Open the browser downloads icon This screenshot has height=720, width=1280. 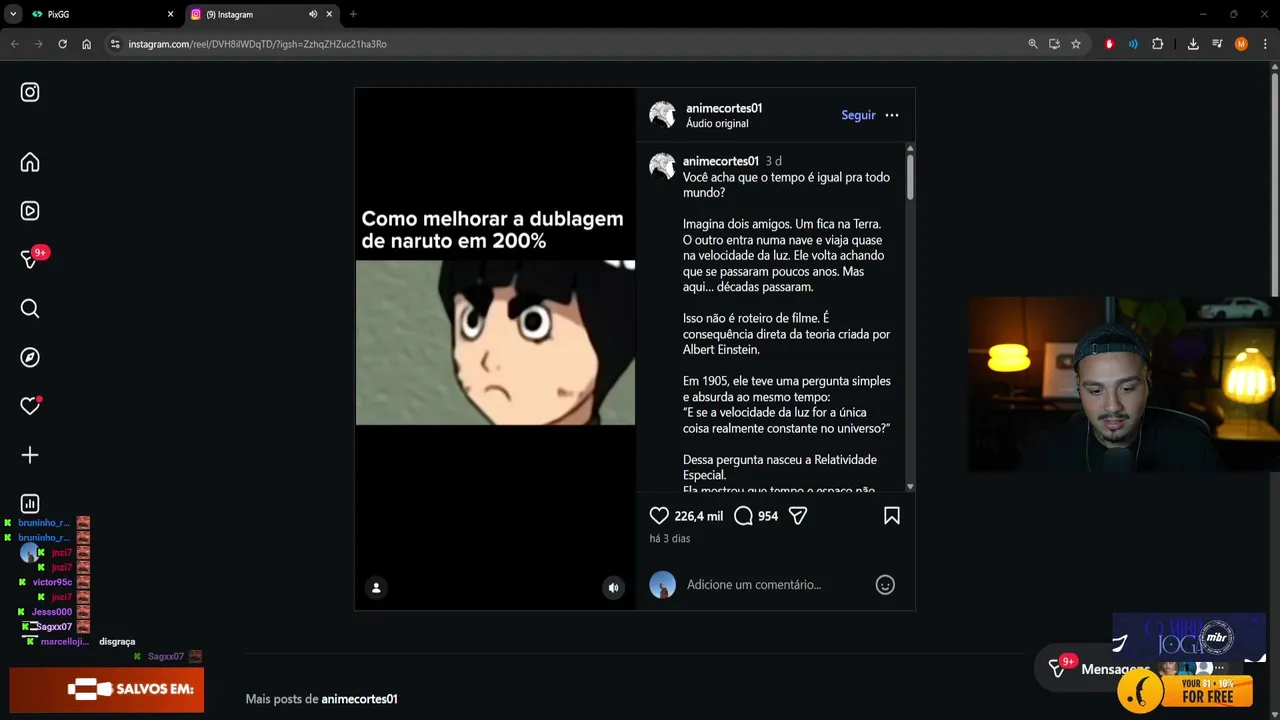point(1193,44)
